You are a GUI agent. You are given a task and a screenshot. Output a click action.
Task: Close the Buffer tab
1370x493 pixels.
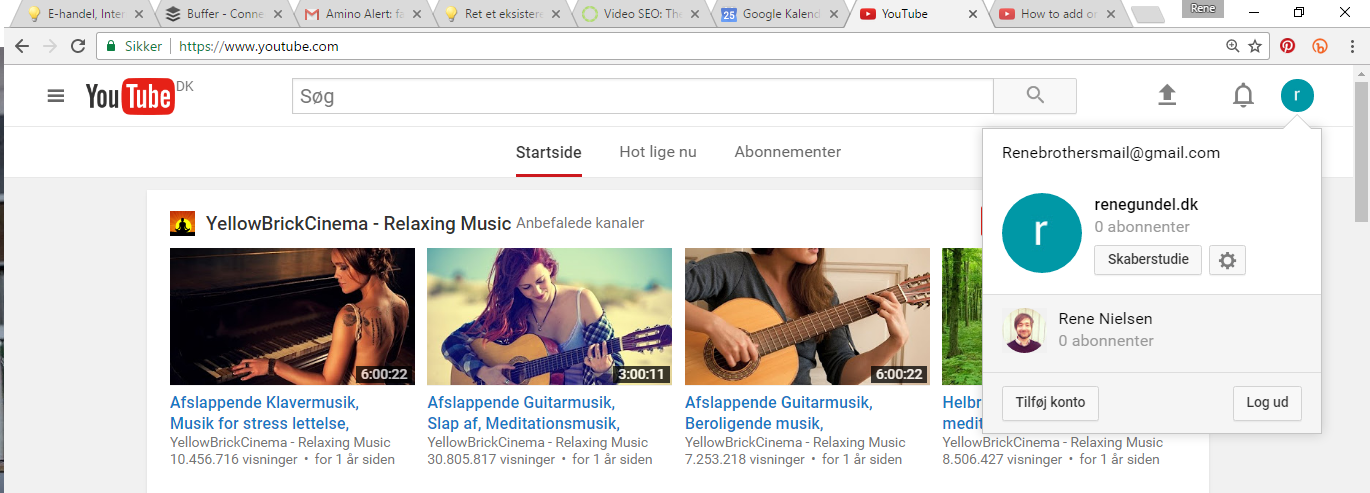278,14
